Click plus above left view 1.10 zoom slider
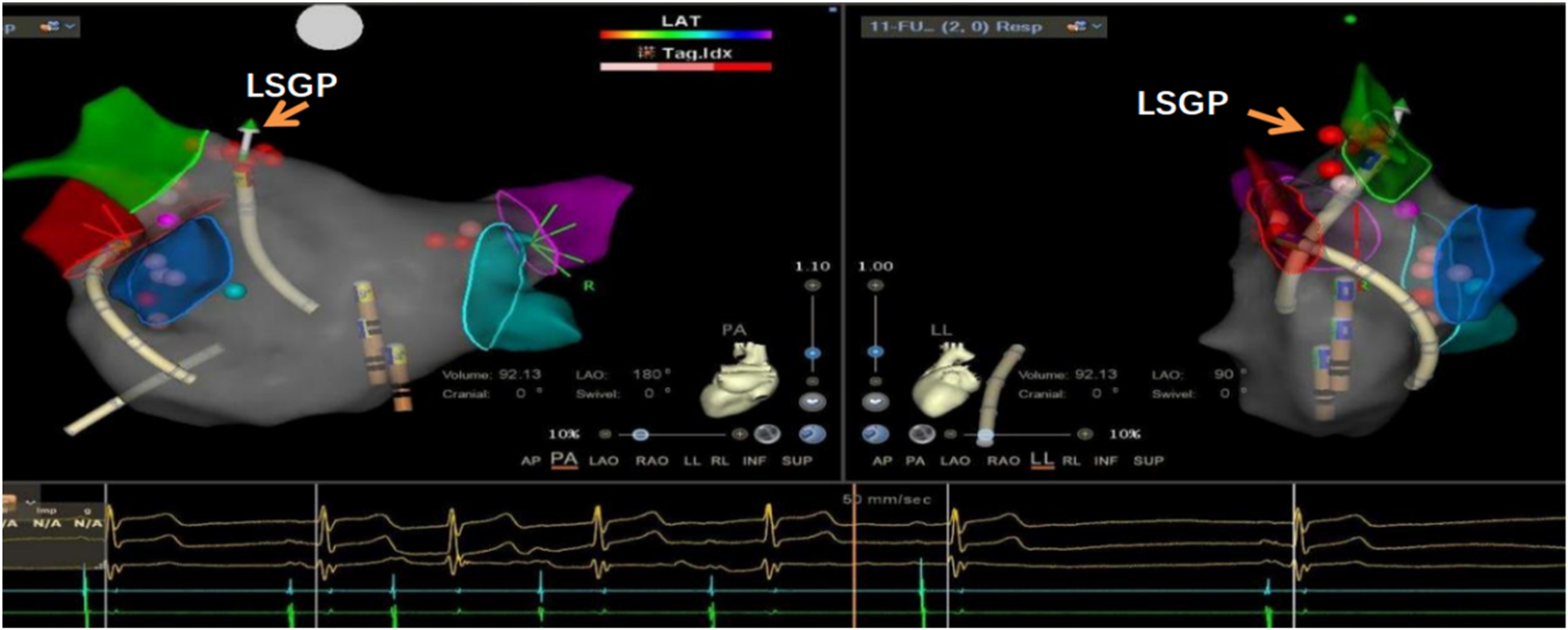The width and height of the screenshot is (1568, 630). tap(812, 286)
